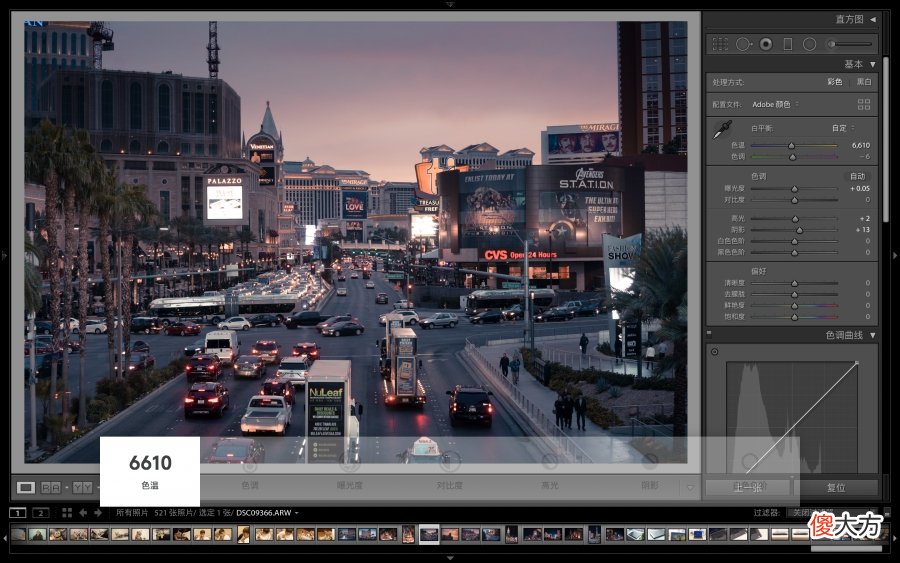This screenshot has height=563, width=900.
Task: Click the 6,610 temperature value field
Action: [x=861, y=146]
